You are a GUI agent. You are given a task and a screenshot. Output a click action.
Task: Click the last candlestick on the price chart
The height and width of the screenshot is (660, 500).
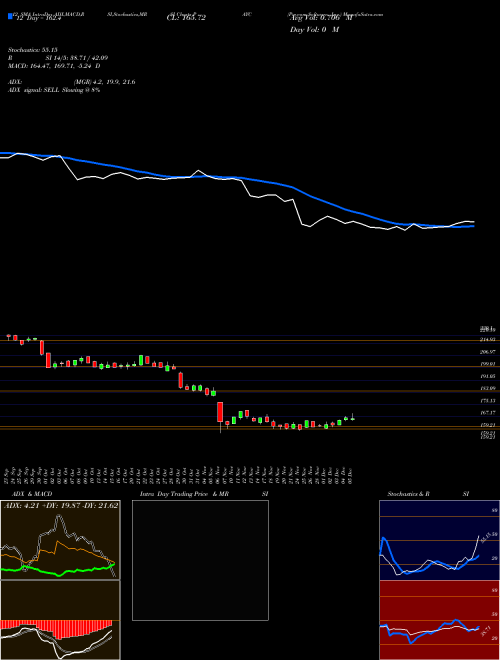click(352, 418)
